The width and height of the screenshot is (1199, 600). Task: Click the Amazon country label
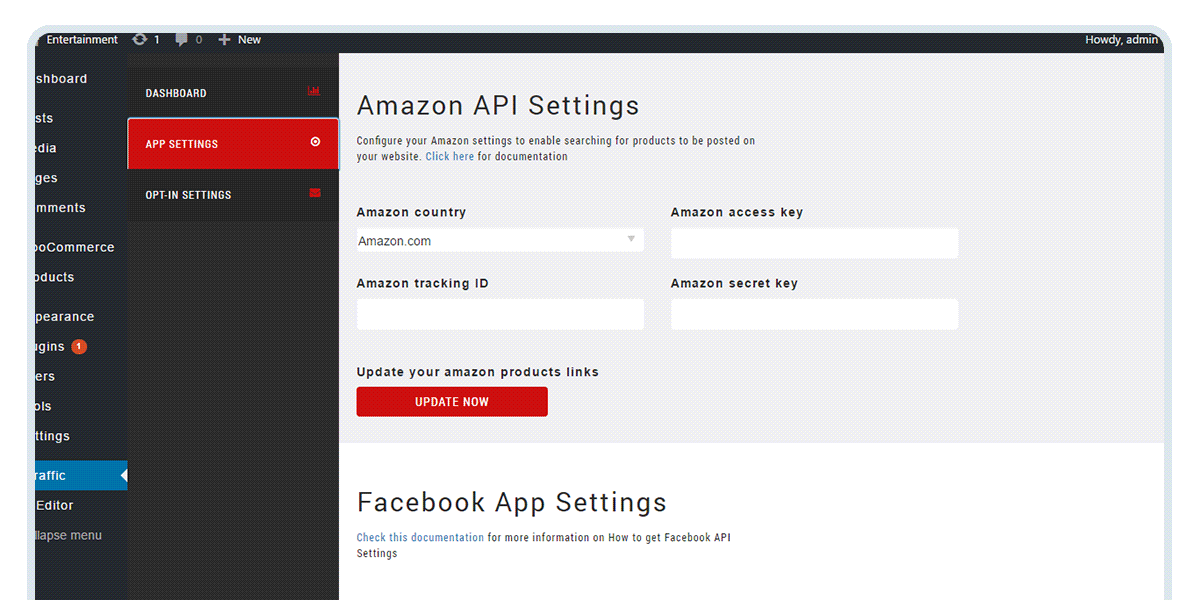(411, 212)
